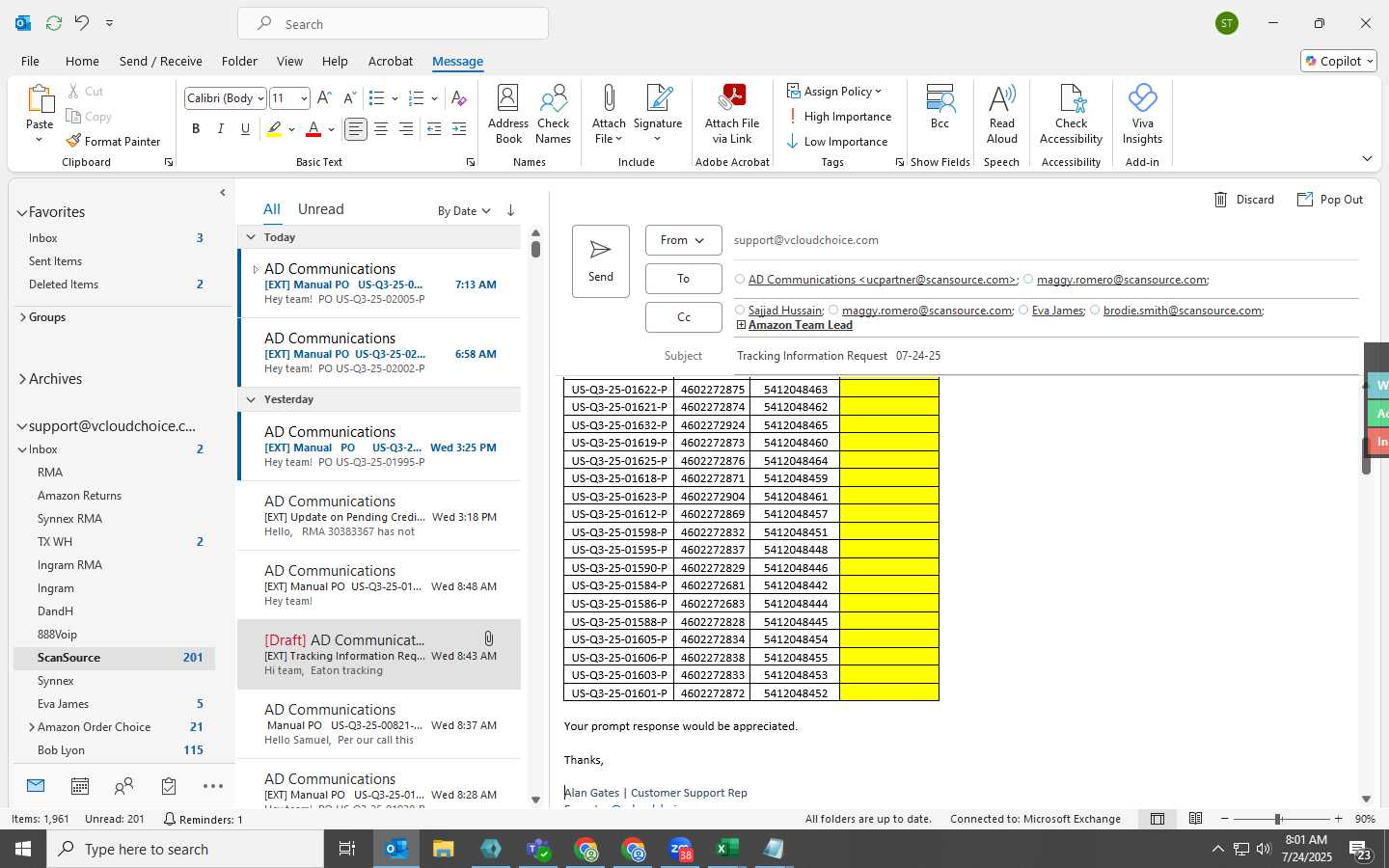The image size is (1389, 868).
Task: Toggle bold formatting
Action: [x=196, y=129]
